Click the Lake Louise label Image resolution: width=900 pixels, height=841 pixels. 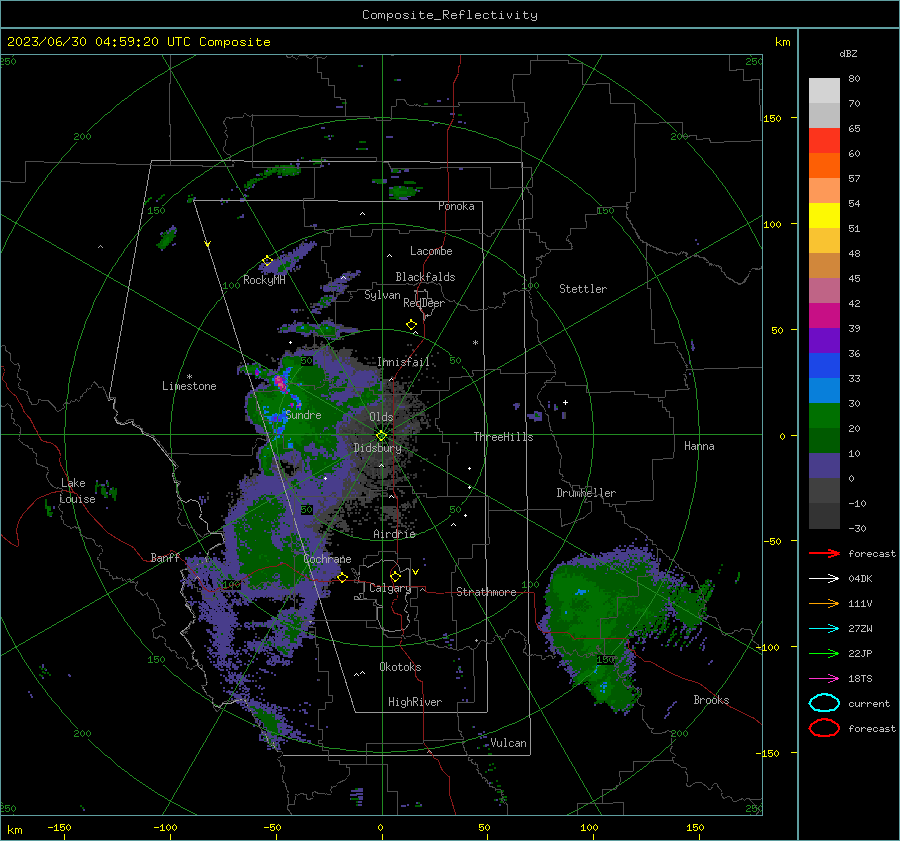tap(77, 491)
